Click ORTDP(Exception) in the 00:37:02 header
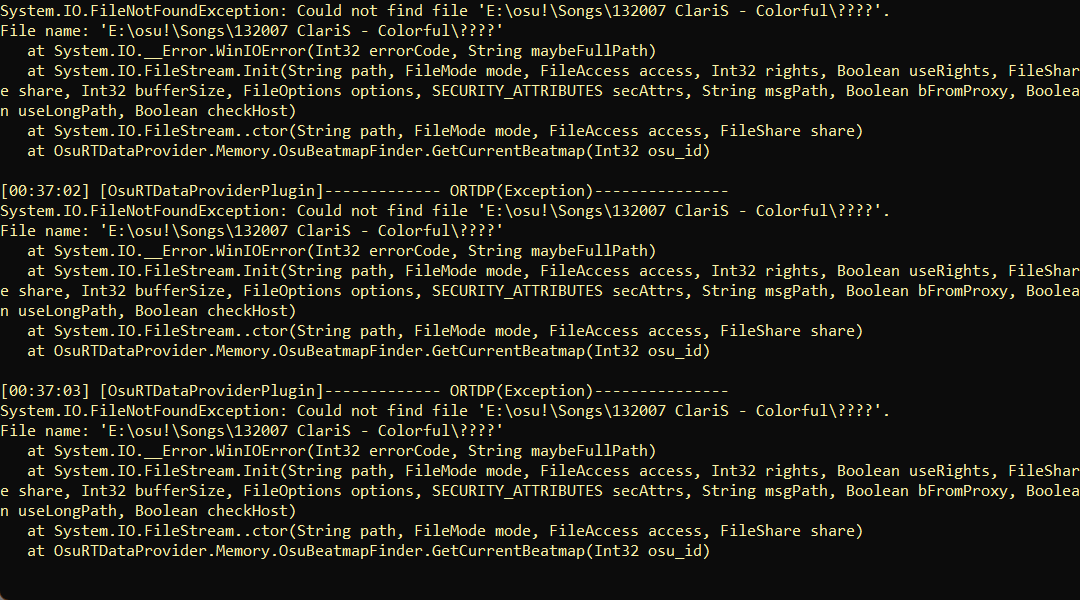 [521, 191]
